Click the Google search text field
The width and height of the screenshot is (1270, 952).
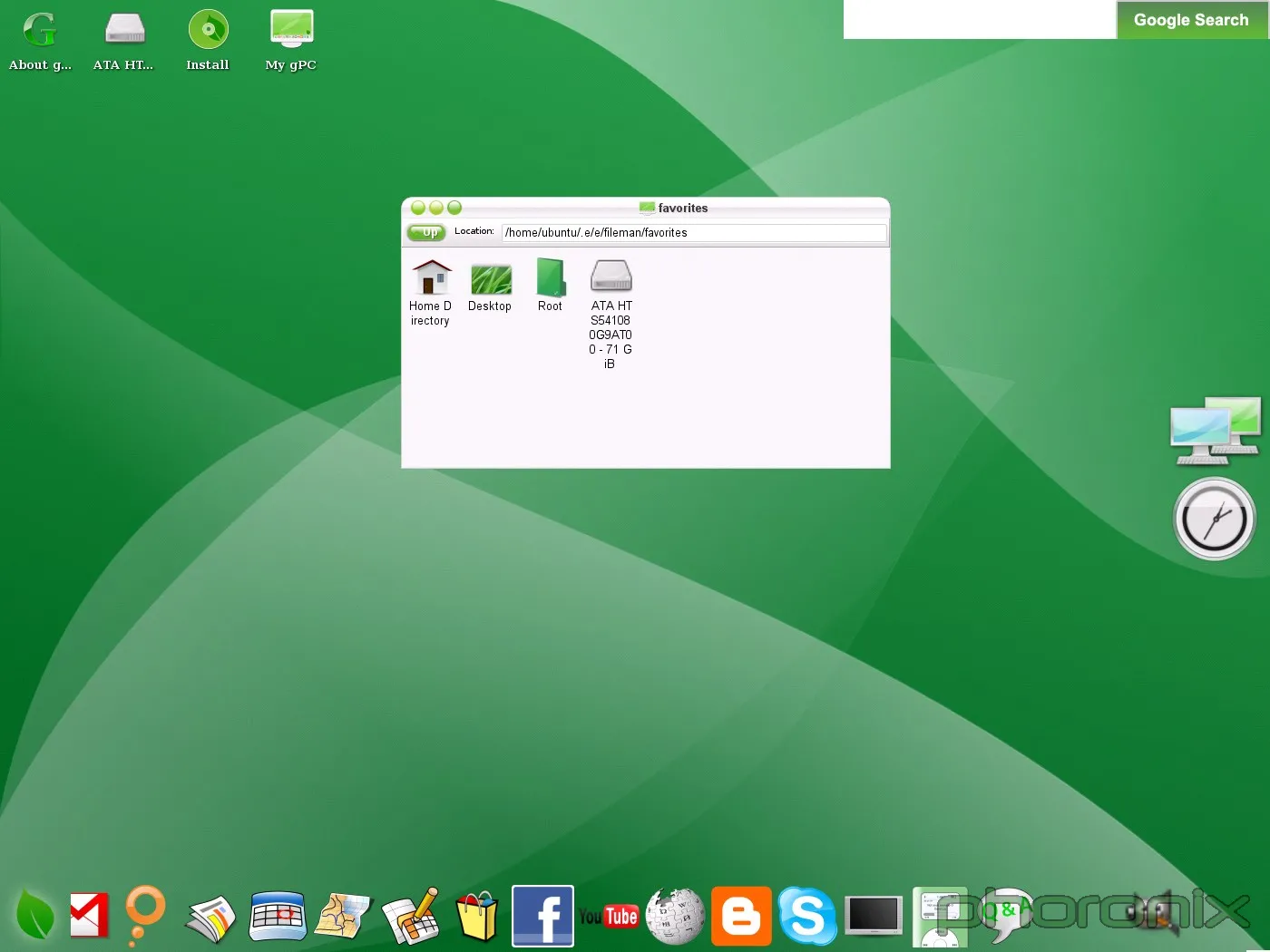(x=979, y=20)
